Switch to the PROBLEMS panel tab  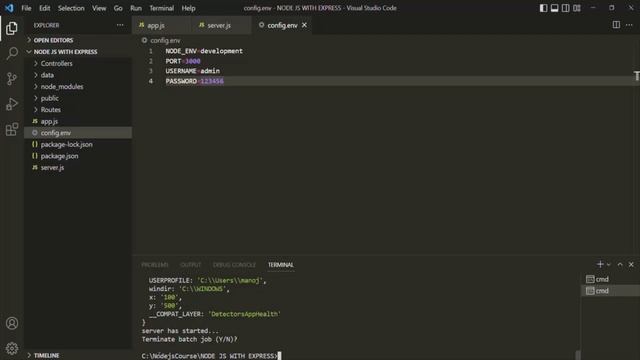coord(155,265)
